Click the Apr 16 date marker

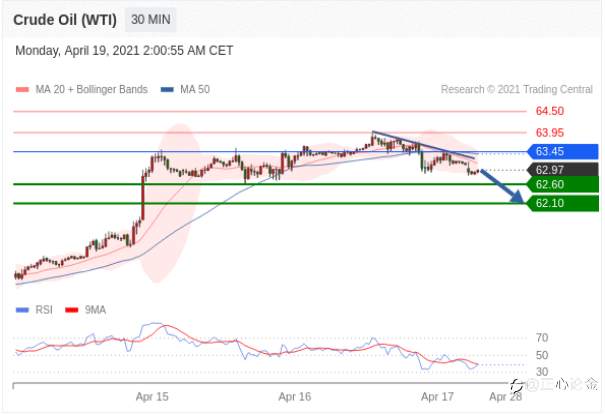point(295,397)
